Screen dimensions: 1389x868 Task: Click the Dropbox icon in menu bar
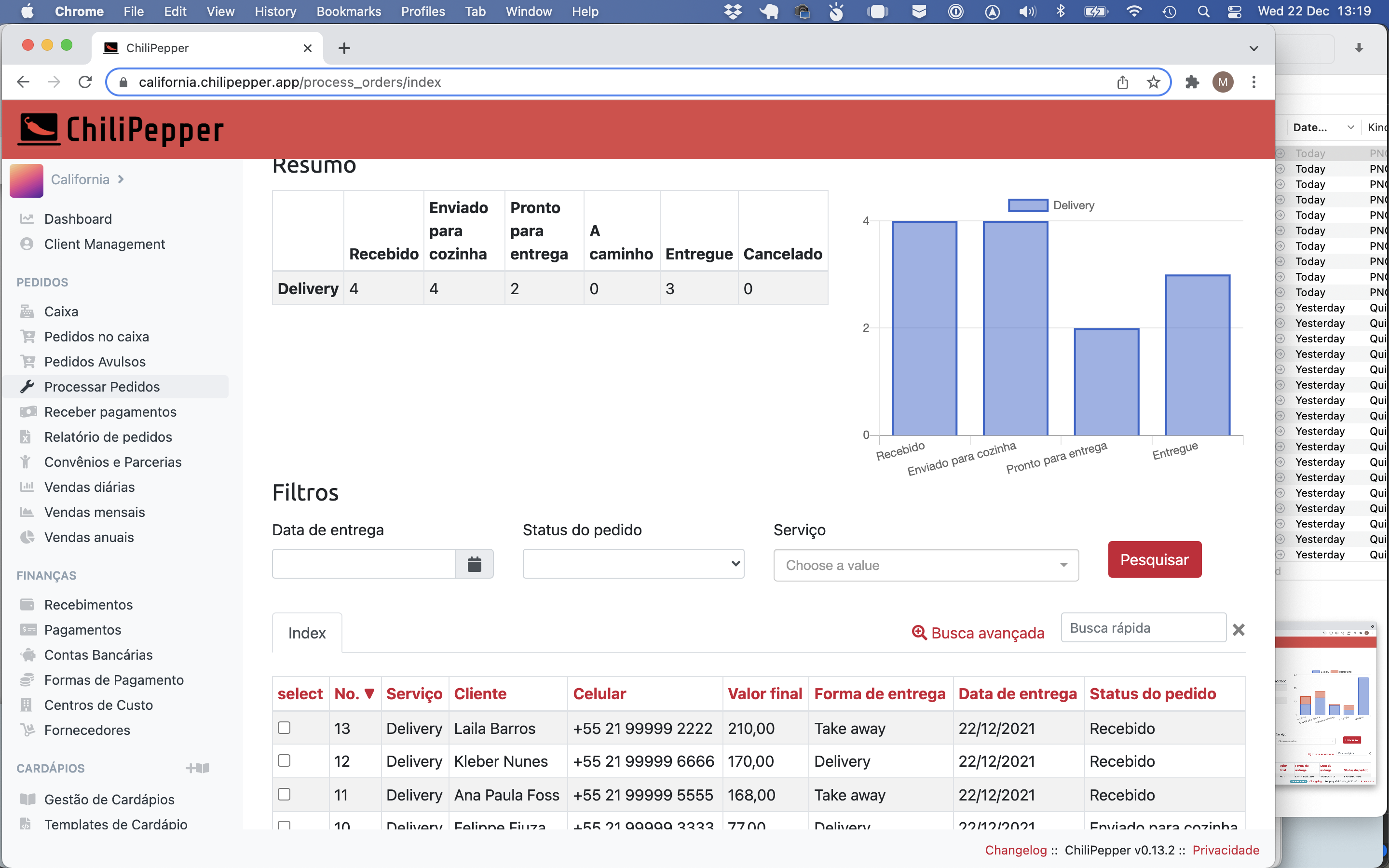(733, 12)
